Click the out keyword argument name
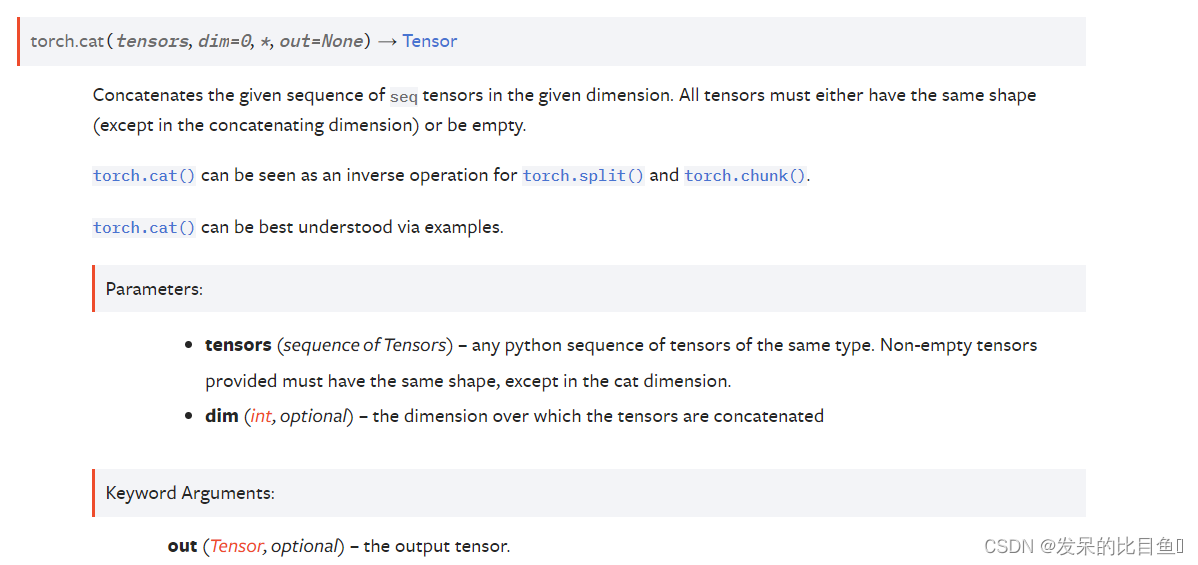Screen dimensions: 1198x565 click(183, 546)
